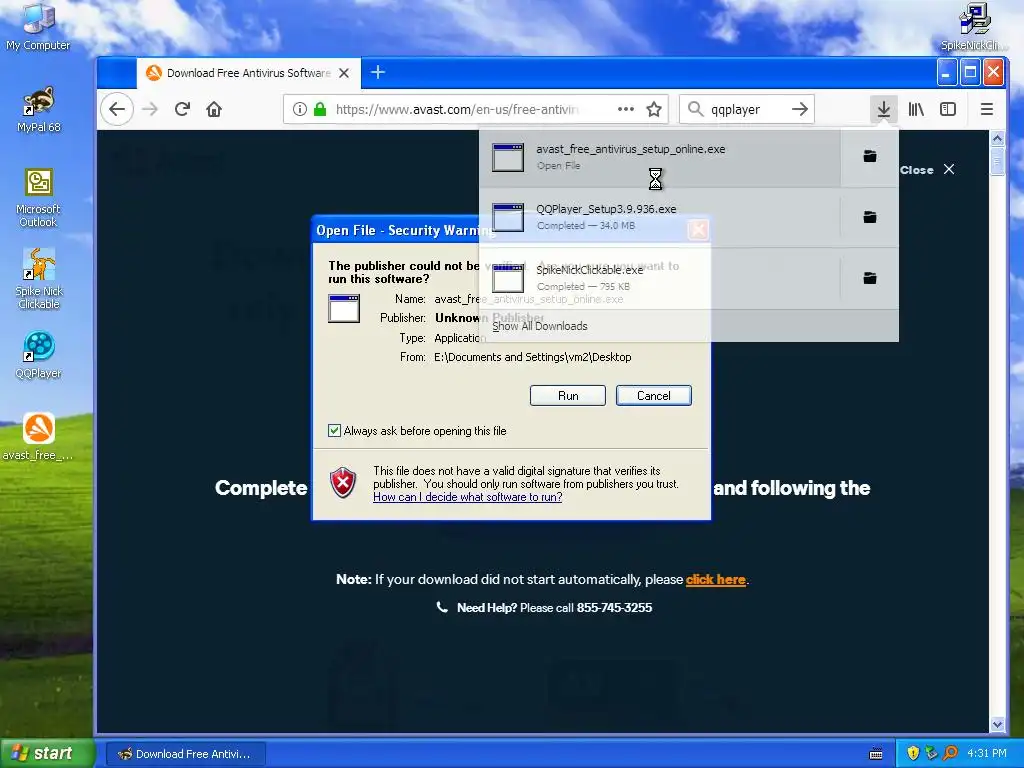Screen dimensions: 1024x768
Task: Click the magnifier tray icon
Action: click(950, 753)
